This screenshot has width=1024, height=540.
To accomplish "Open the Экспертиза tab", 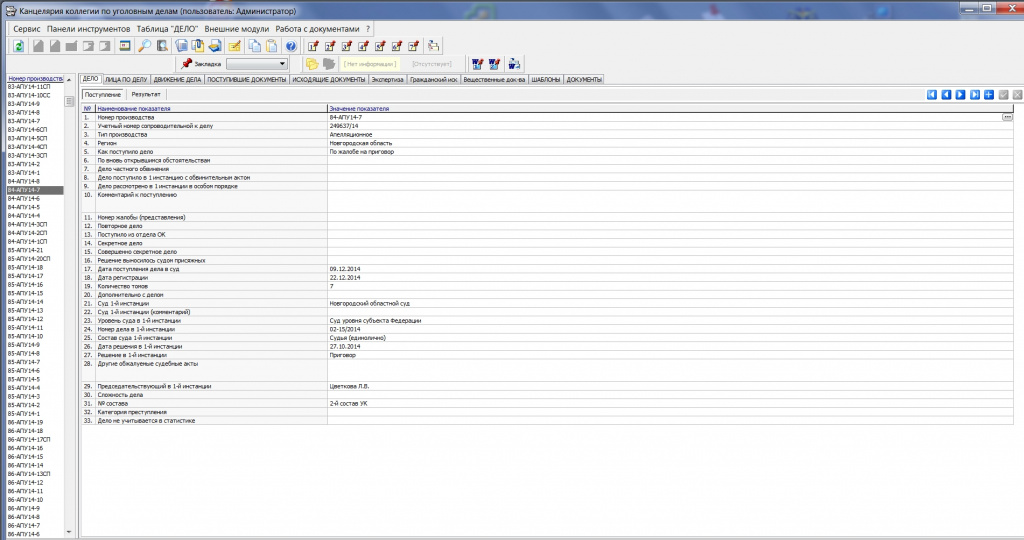I will pyautogui.click(x=387, y=80).
